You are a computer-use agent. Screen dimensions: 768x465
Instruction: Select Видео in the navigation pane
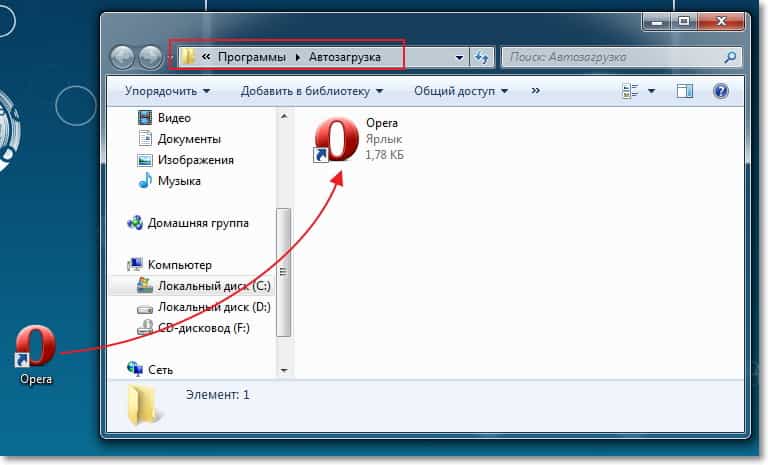[x=174, y=118]
